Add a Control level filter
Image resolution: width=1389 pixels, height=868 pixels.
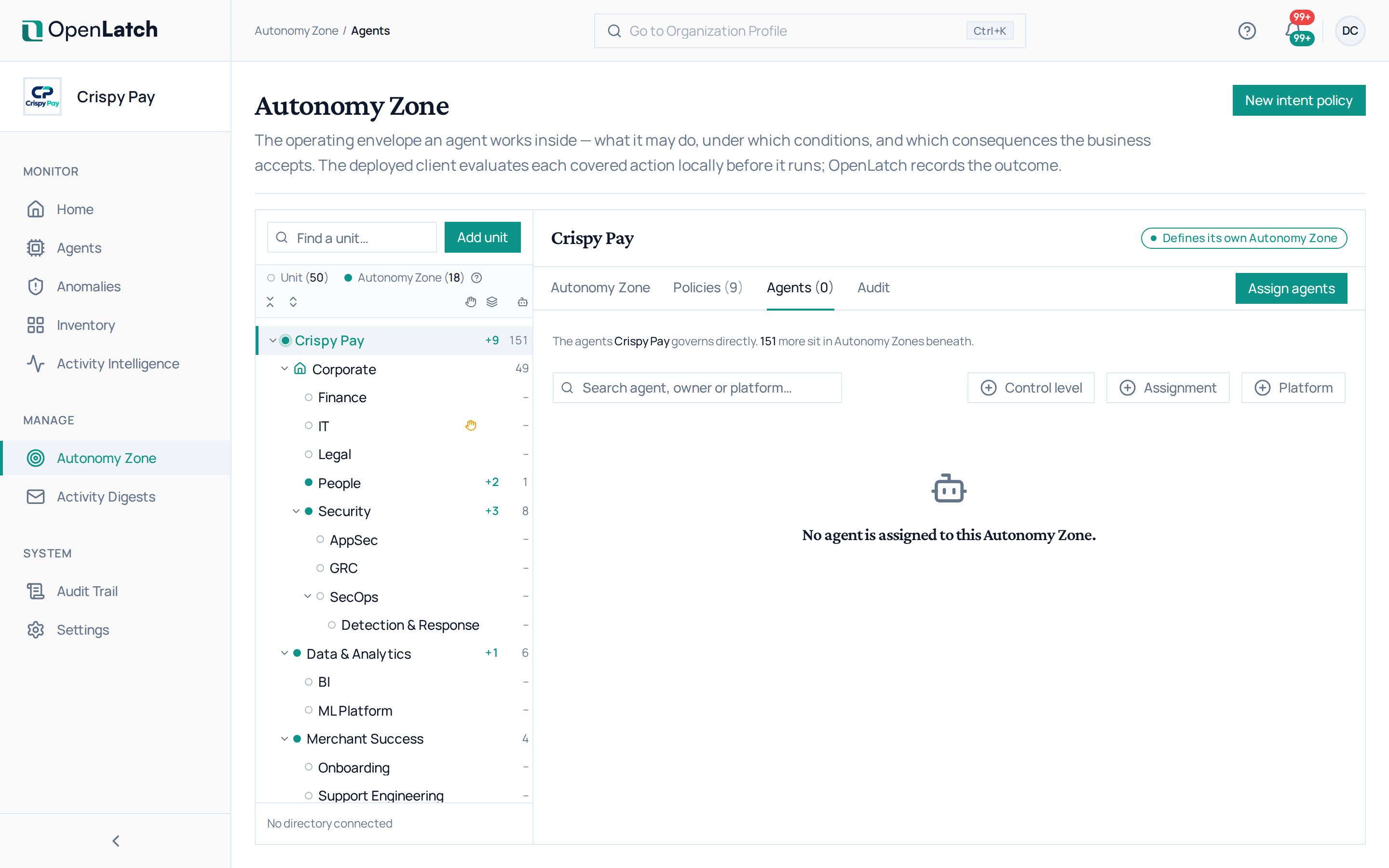point(1031,388)
